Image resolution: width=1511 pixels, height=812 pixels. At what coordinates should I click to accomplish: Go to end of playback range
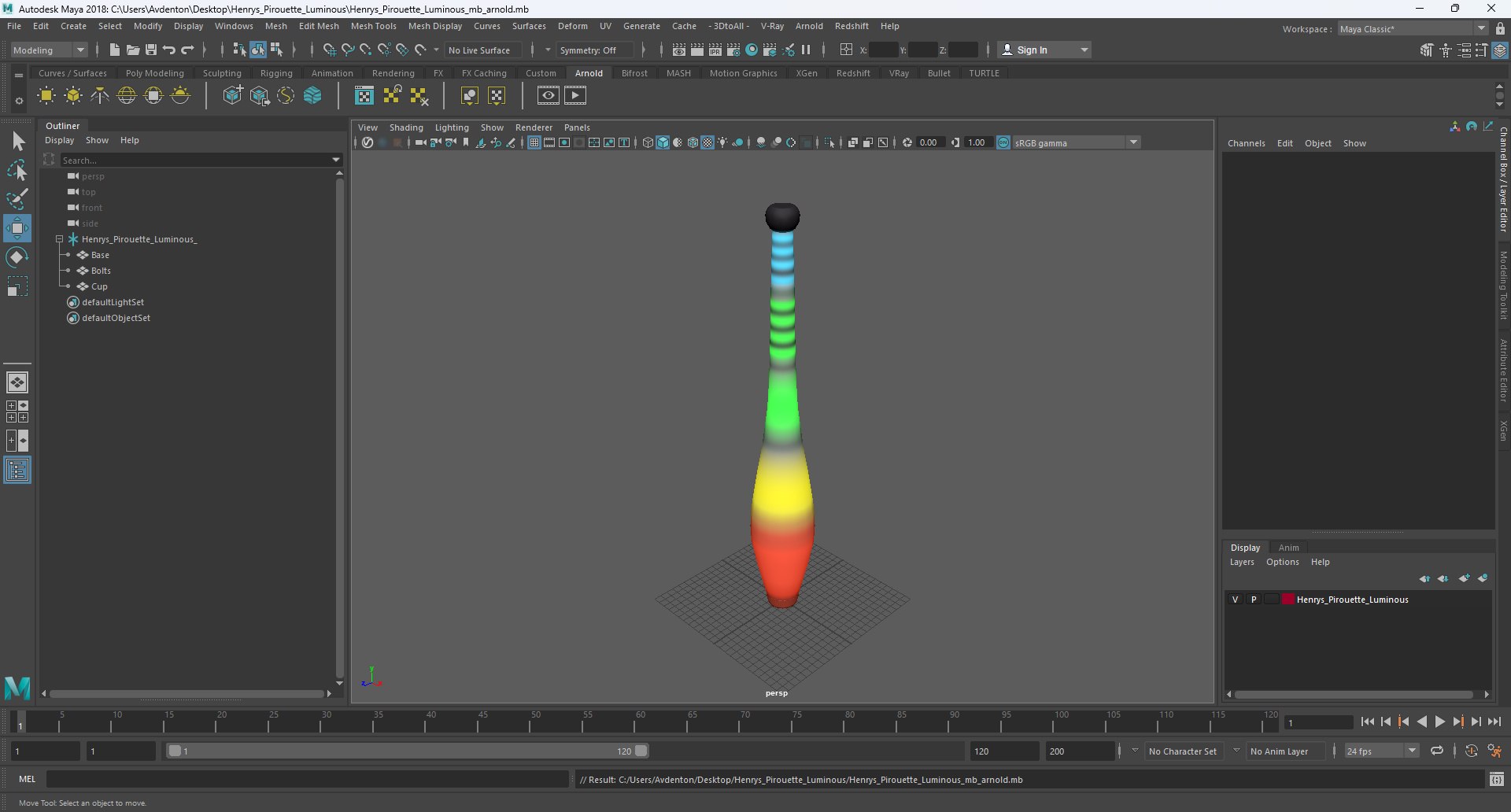[x=1494, y=722]
